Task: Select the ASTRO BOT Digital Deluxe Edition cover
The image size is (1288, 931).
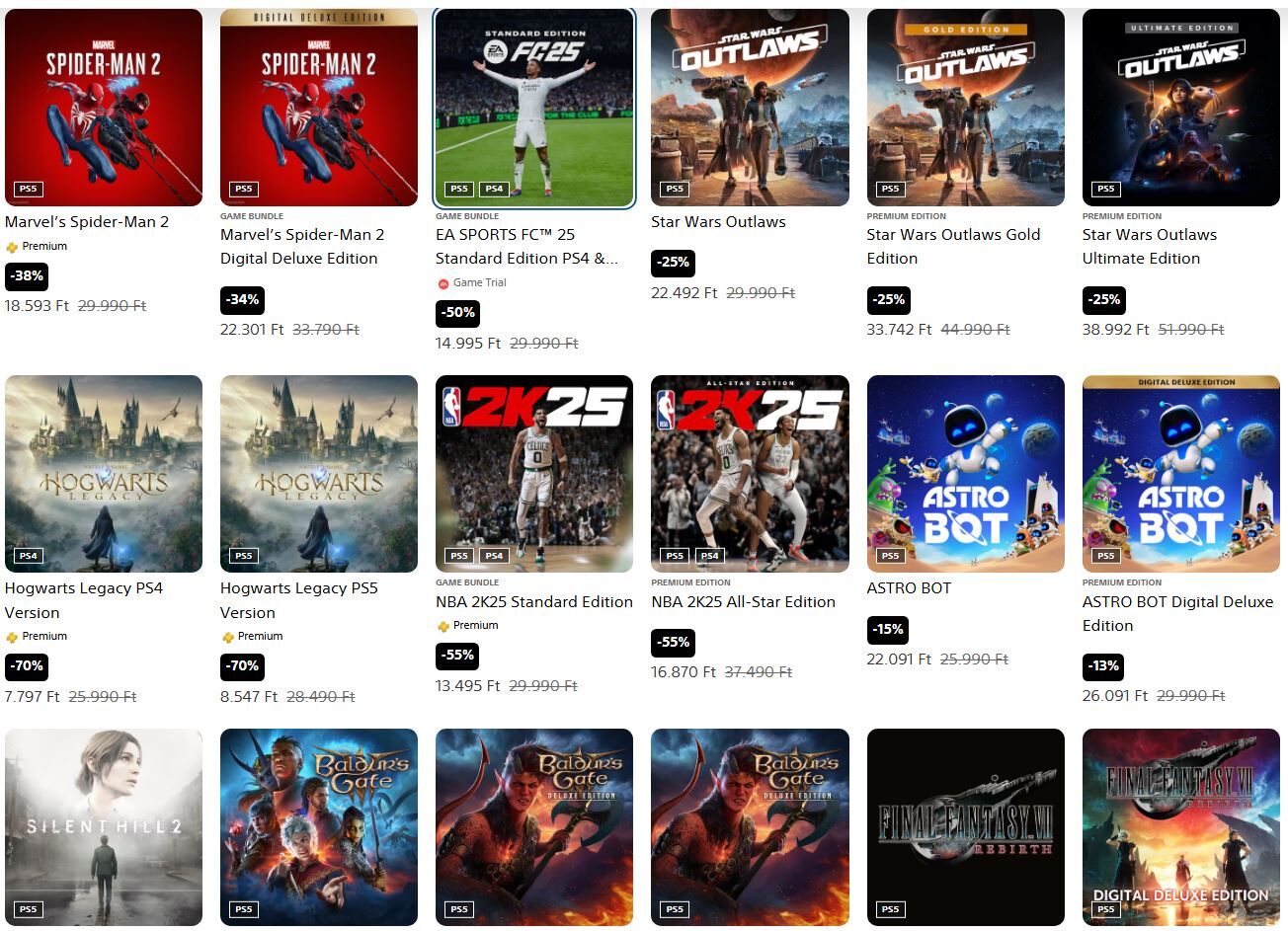Action: [x=1181, y=474]
